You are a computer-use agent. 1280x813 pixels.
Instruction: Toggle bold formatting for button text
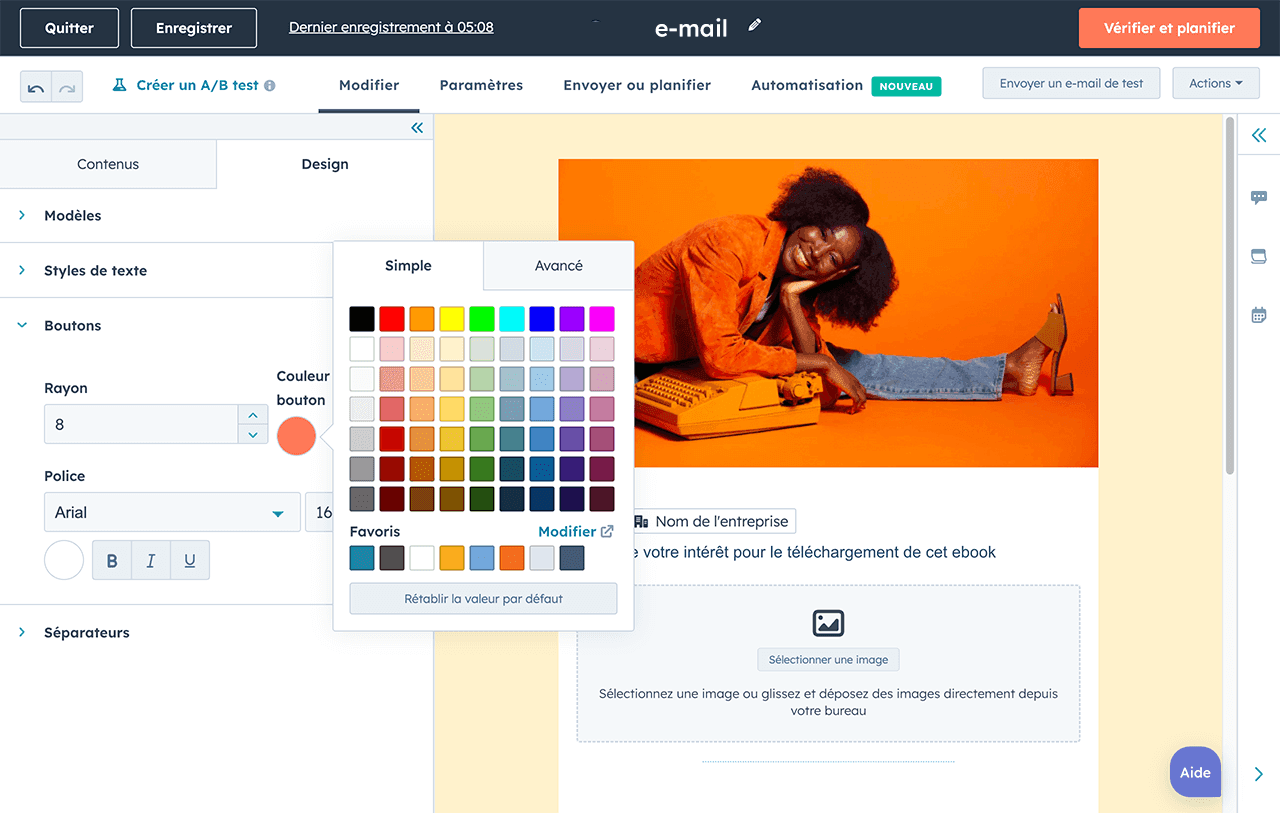click(x=111, y=560)
